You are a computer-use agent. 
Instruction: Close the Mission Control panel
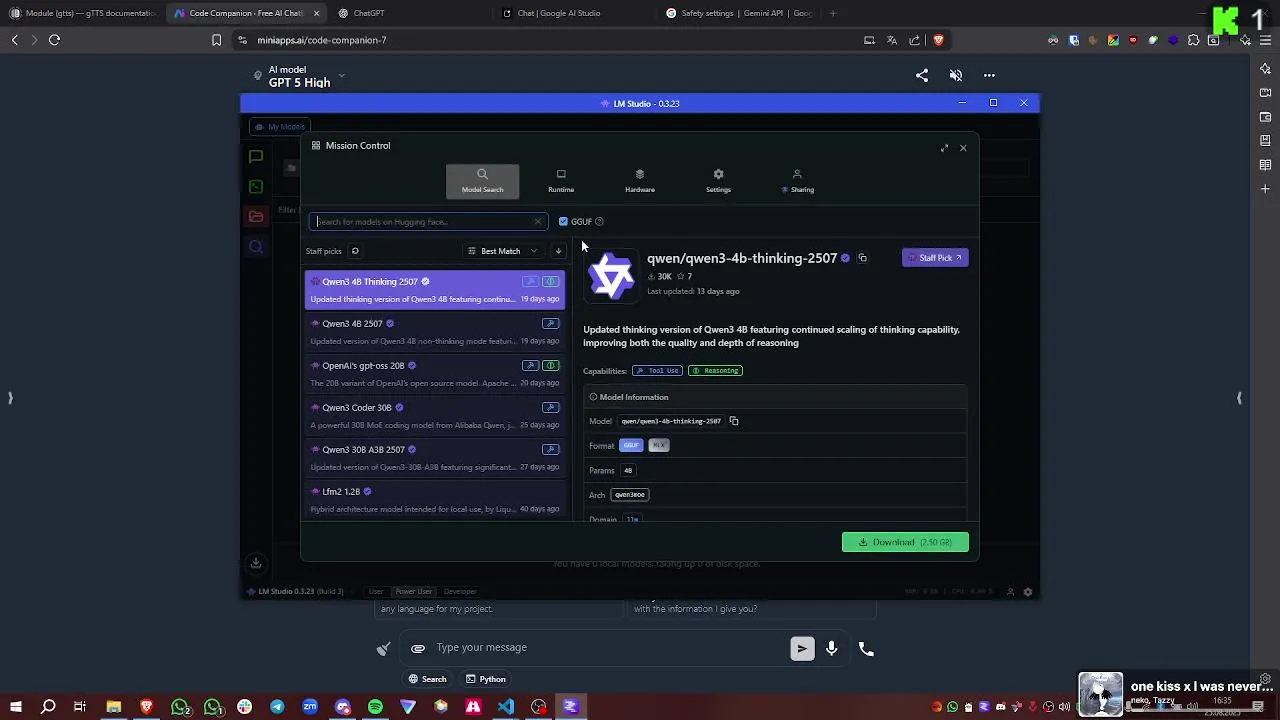tap(963, 148)
